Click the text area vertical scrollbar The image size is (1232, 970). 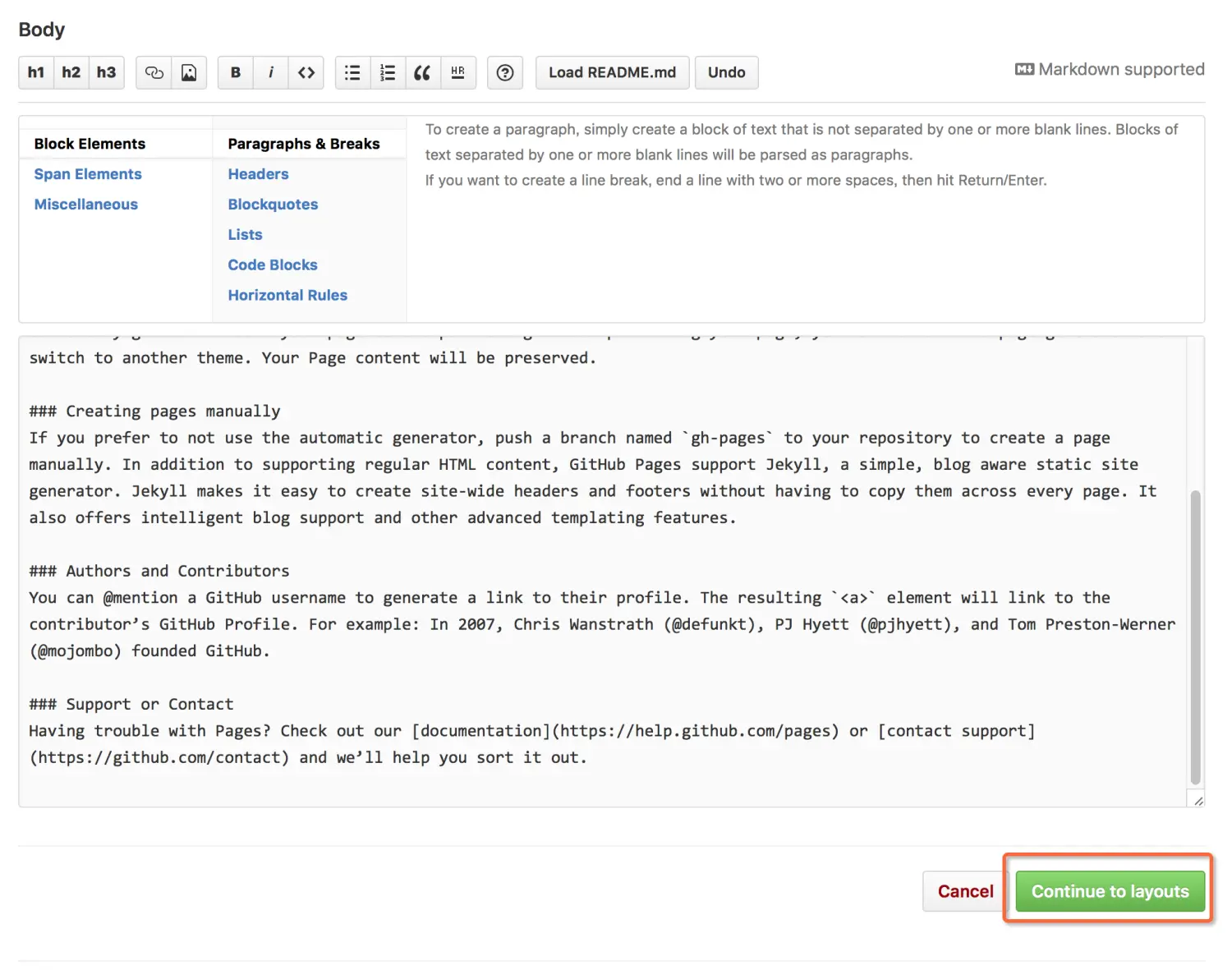coord(1196,637)
